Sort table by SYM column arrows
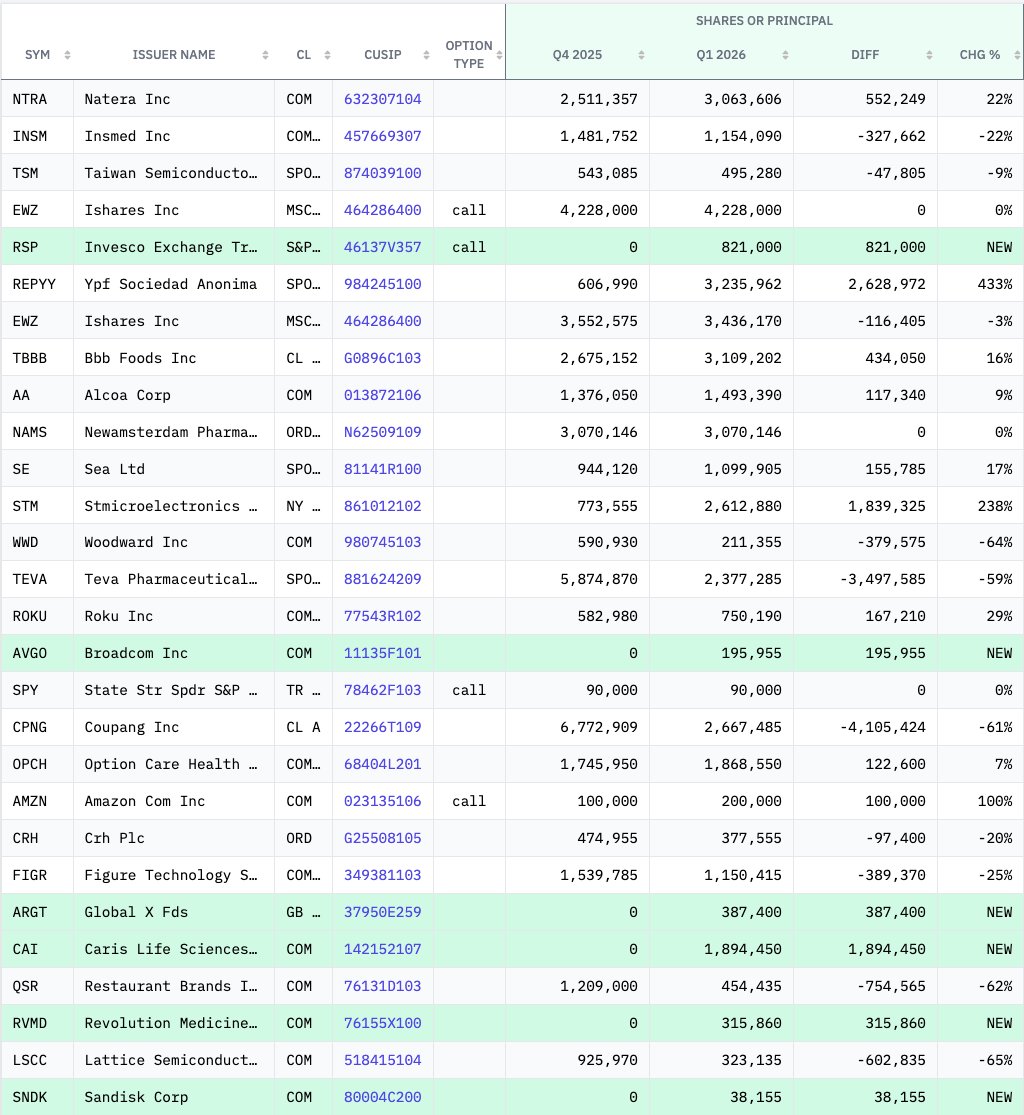 click(x=68, y=55)
